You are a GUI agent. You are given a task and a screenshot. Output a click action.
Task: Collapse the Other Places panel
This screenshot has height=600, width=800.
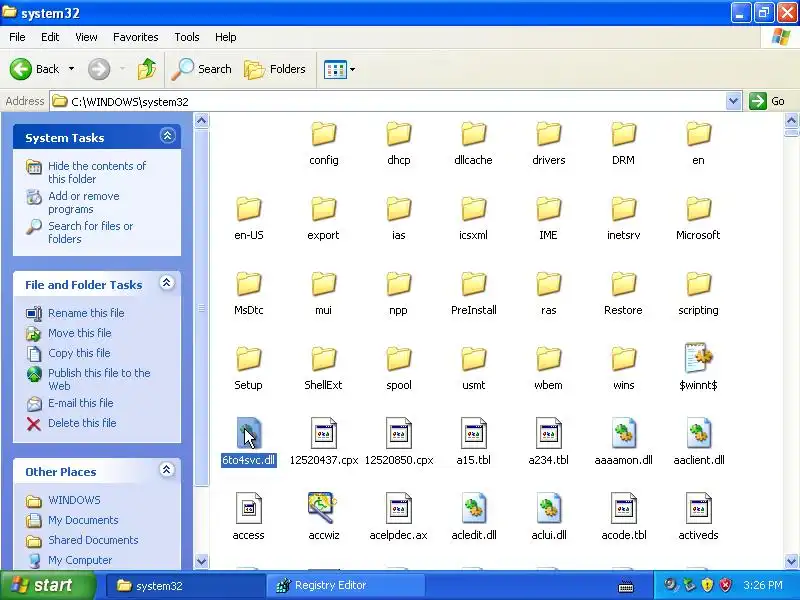pos(166,470)
